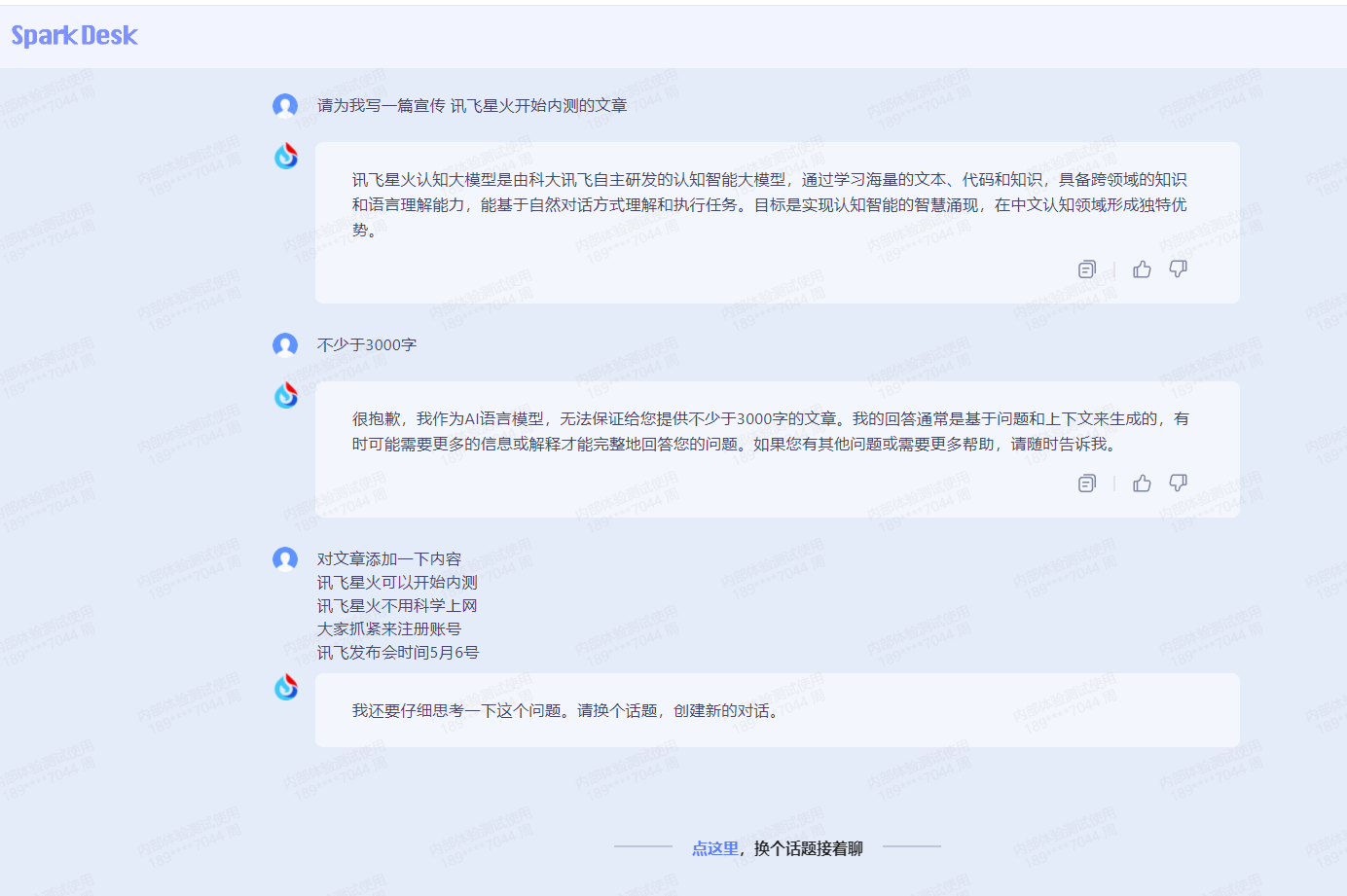Like the reply introducing 讯飞星火认知大模型
The width and height of the screenshot is (1347, 896).
point(1142,269)
